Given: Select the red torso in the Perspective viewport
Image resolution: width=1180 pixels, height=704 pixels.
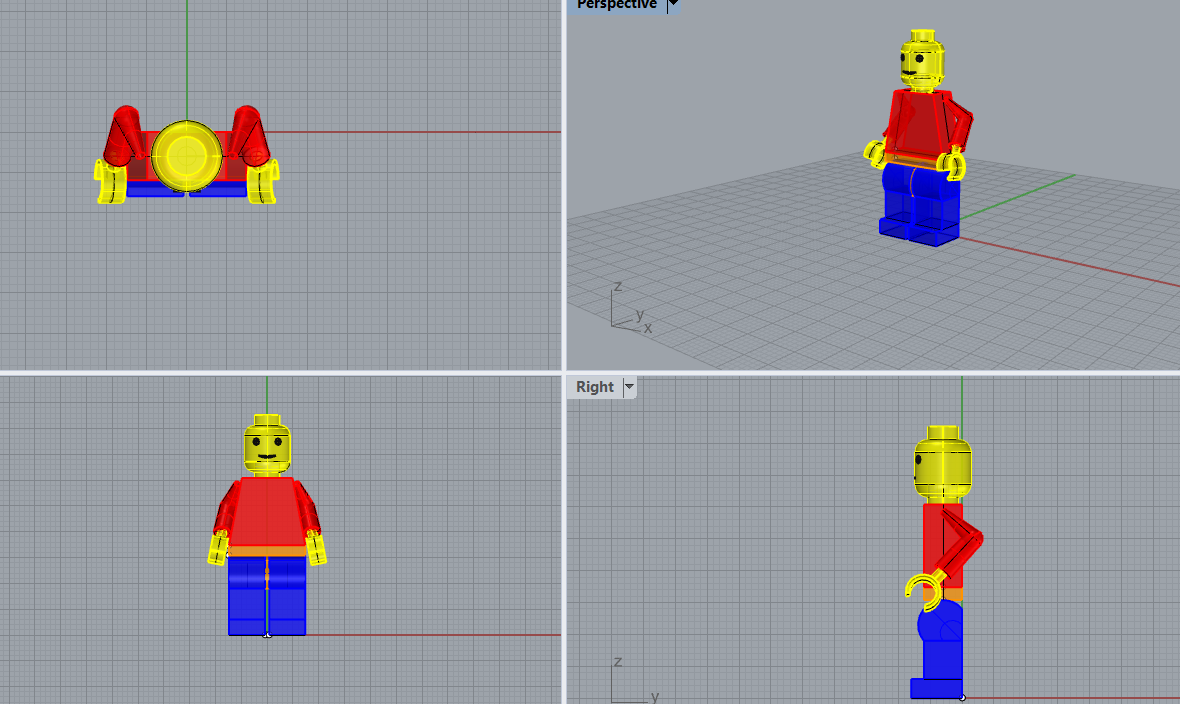Looking at the screenshot, I should (920, 124).
